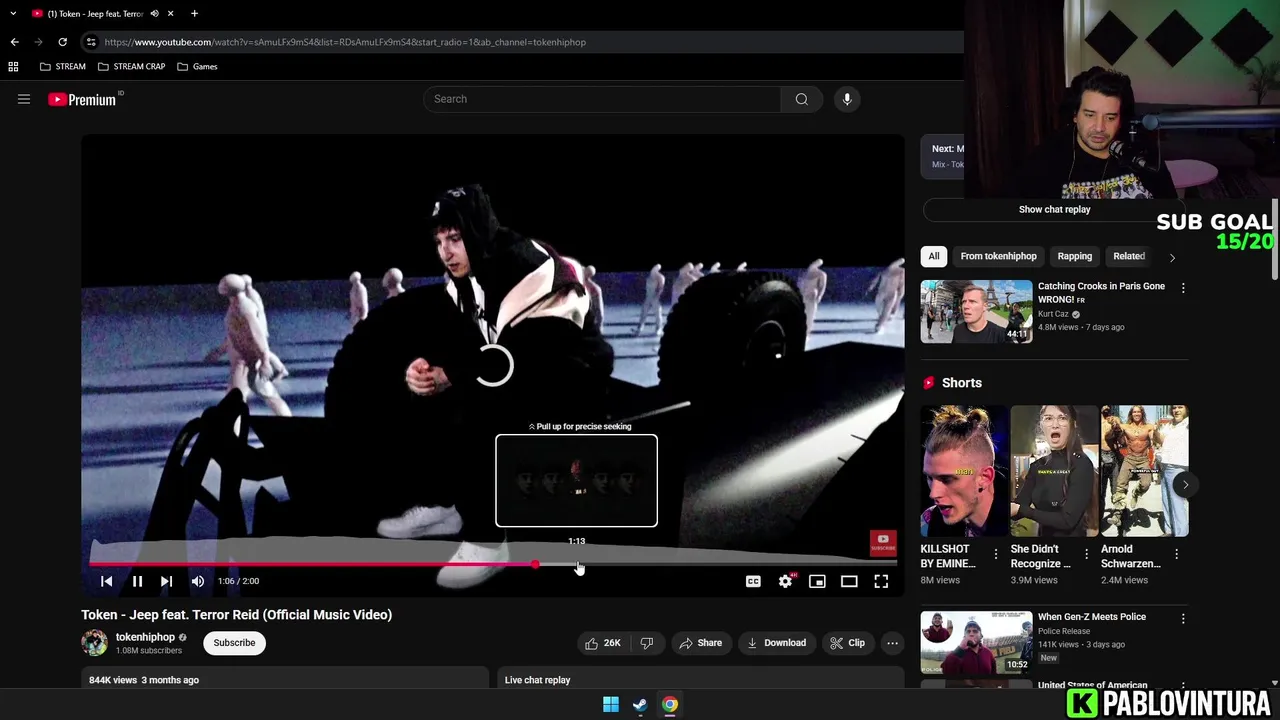Seek on the video progress bar
The height and width of the screenshot is (720, 1280).
pyautogui.click(x=493, y=565)
